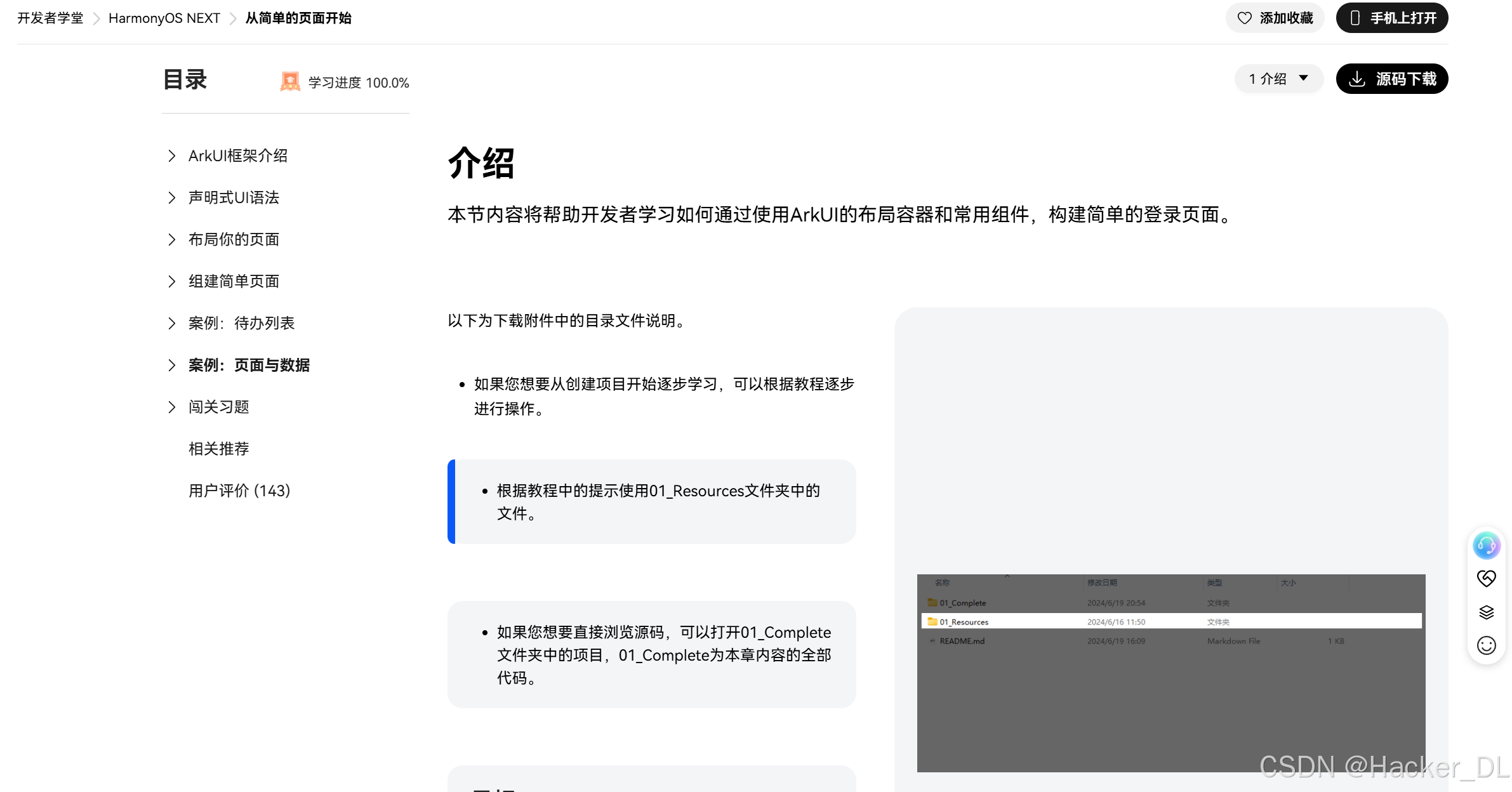
Task: Go to 相关推荐 section
Action: pos(218,449)
